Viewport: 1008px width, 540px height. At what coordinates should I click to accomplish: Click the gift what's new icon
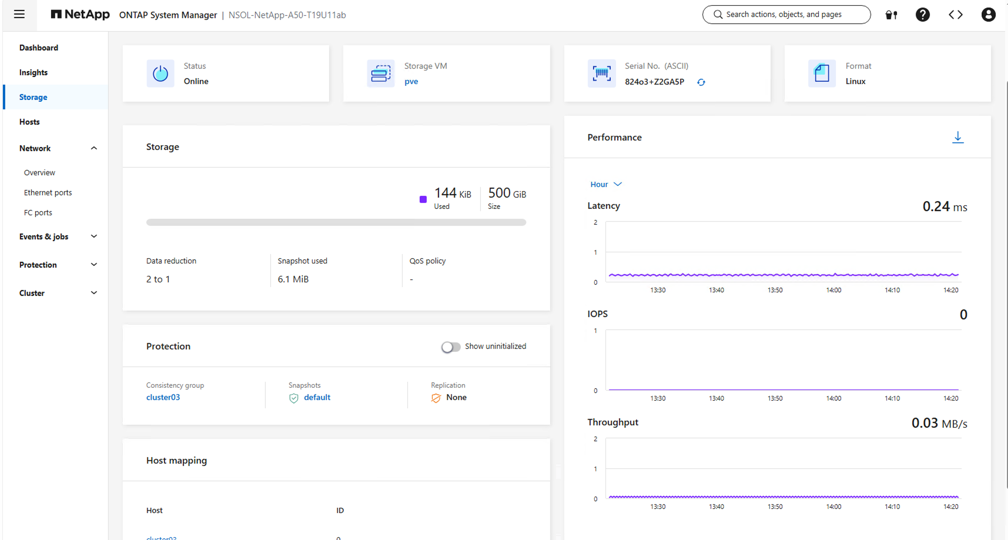pyautogui.click(x=891, y=15)
